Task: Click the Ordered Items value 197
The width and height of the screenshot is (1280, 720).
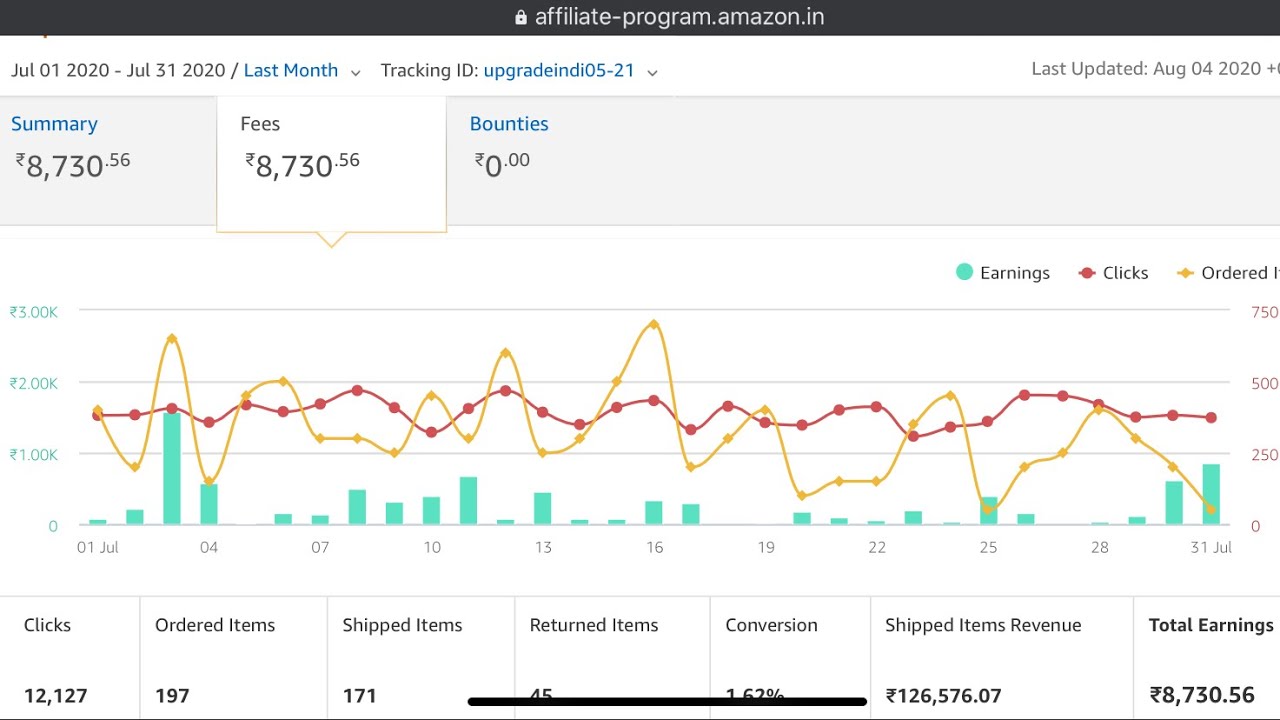Action: (x=172, y=695)
